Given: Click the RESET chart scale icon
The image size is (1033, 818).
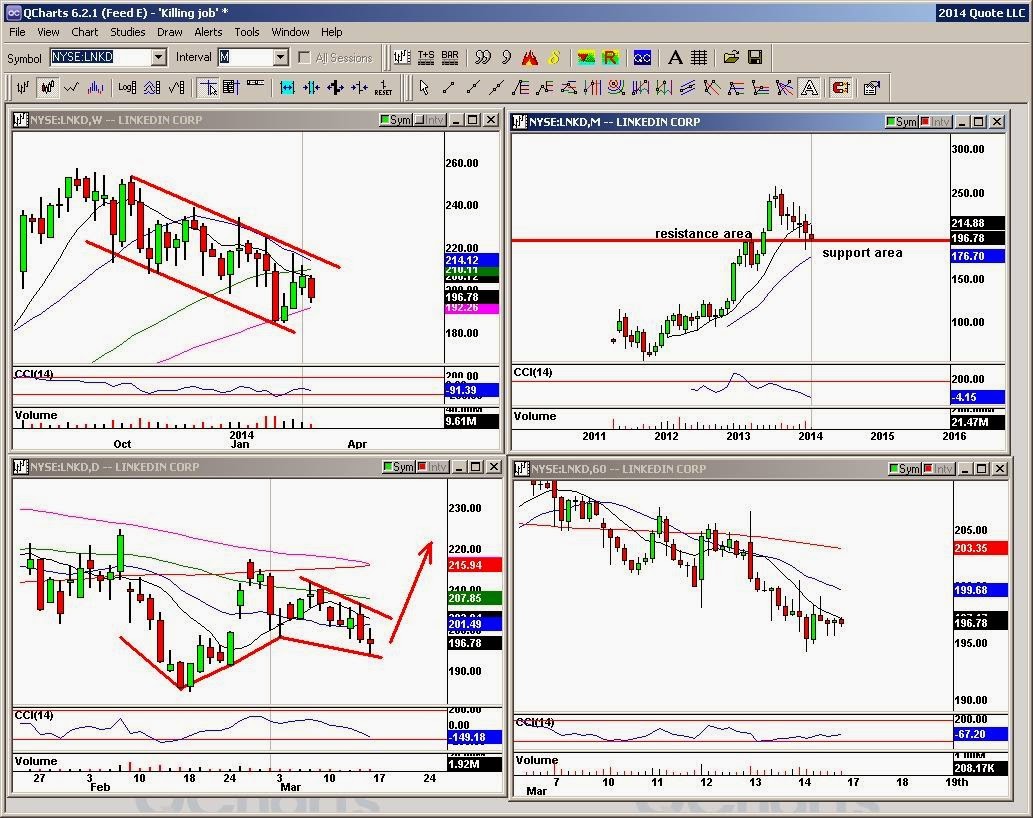Looking at the screenshot, I should click(x=383, y=88).
